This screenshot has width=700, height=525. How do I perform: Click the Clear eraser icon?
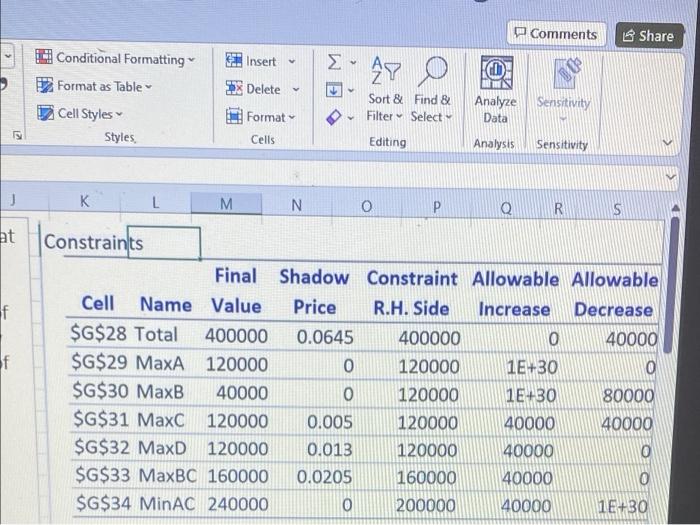(x=334, y=117)
